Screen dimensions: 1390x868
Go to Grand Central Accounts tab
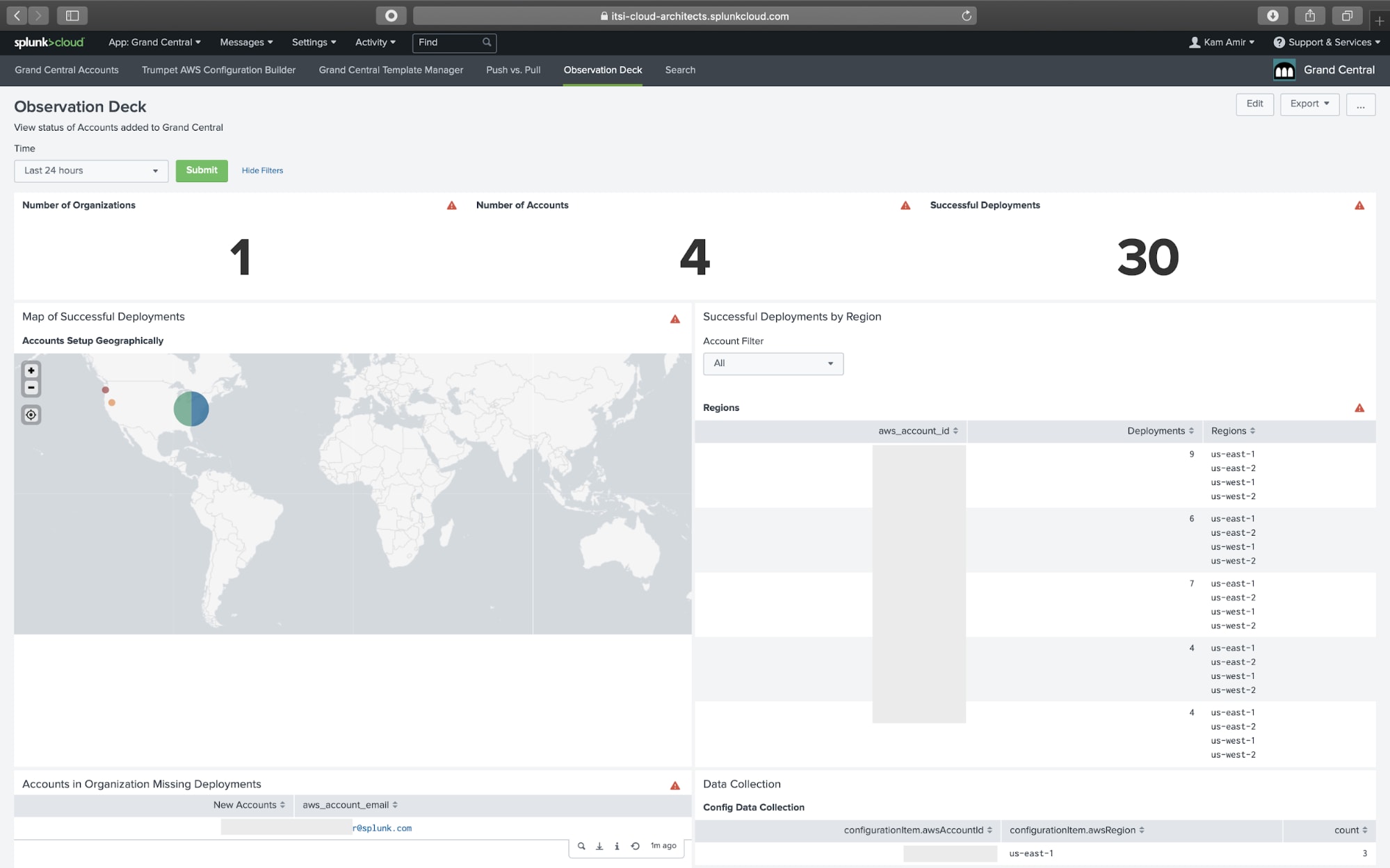[67, 70]
